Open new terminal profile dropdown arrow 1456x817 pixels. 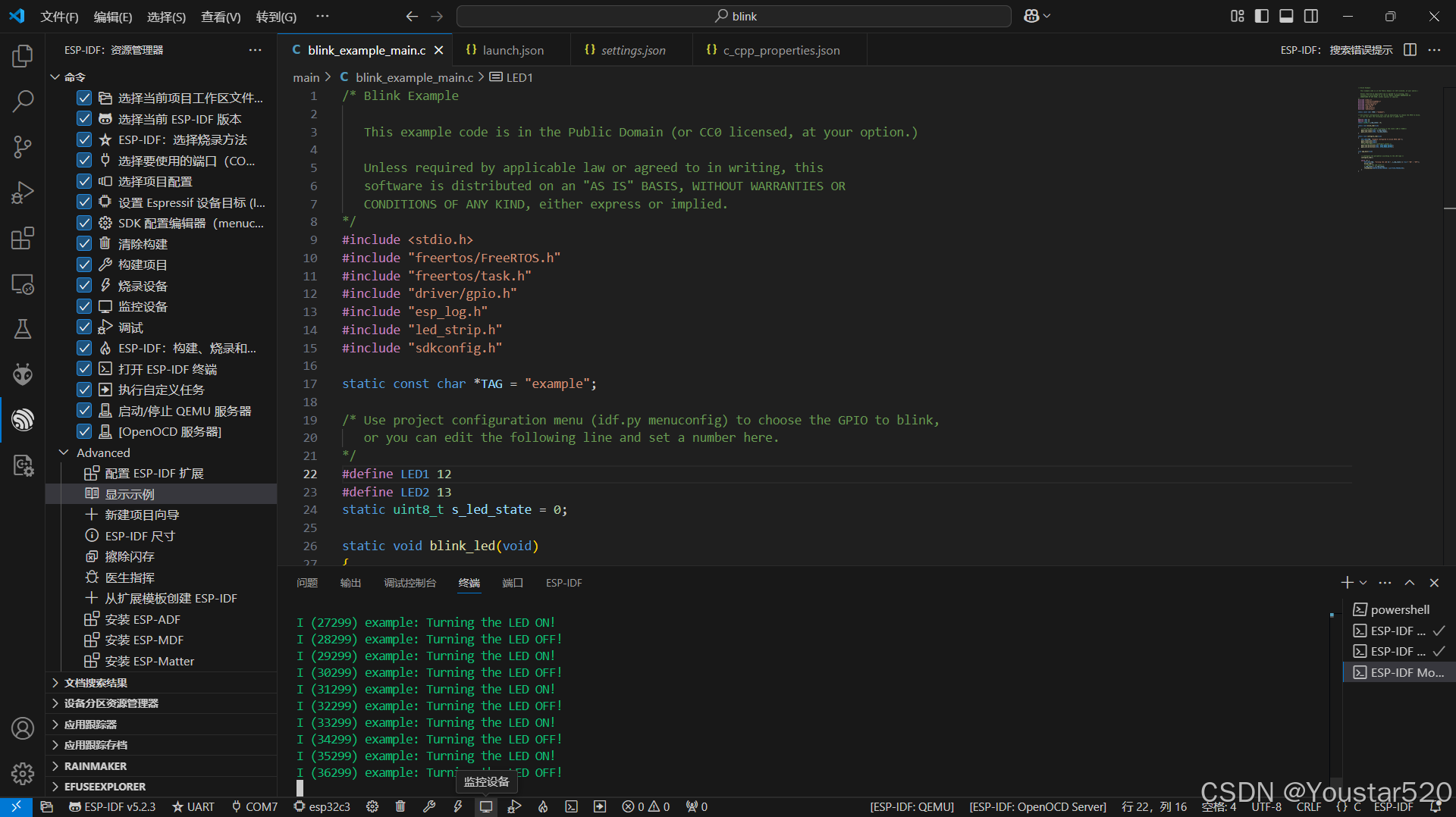click(1363, 583)
